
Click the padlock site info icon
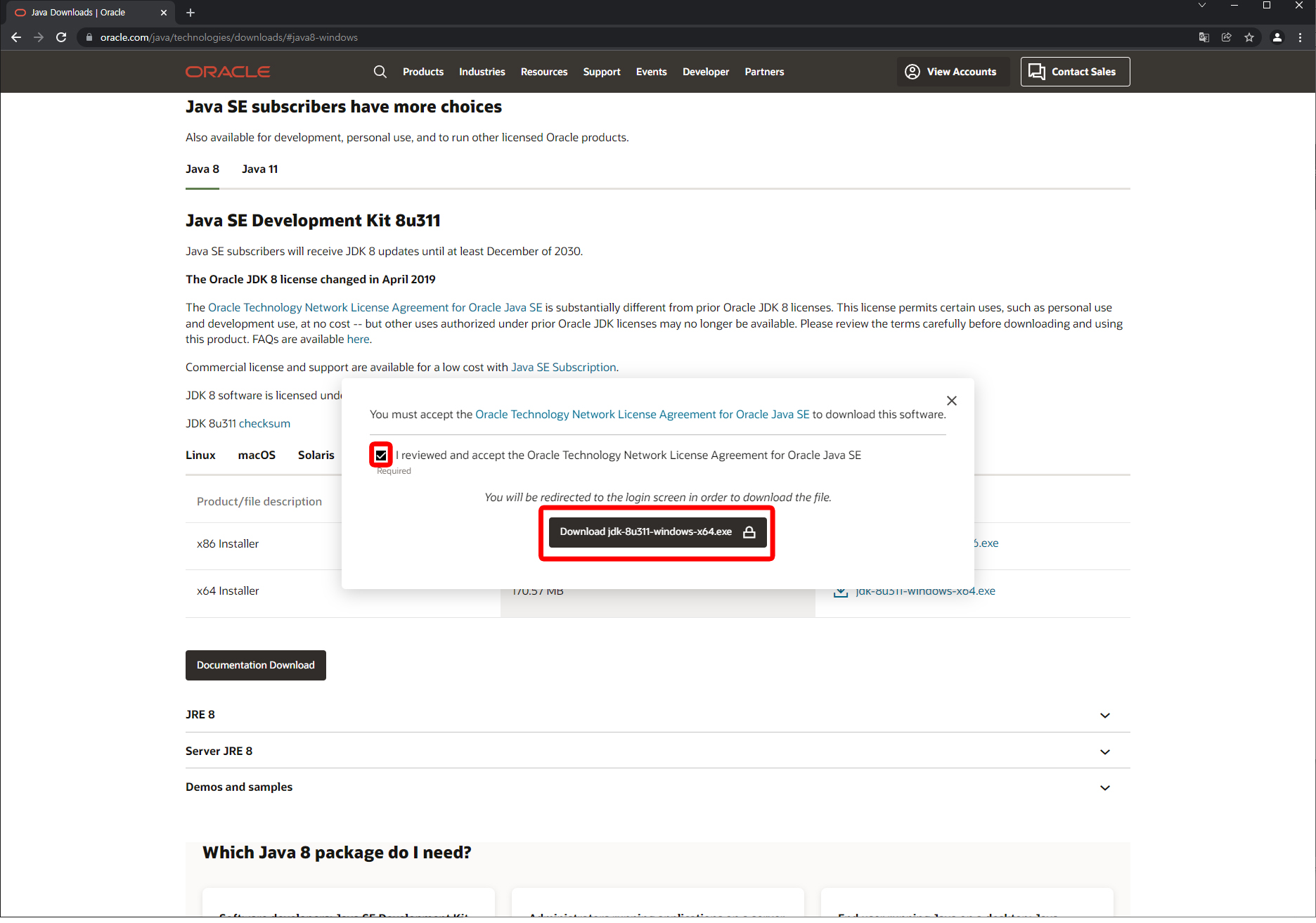pyautogui.click(x=89, y=37)
